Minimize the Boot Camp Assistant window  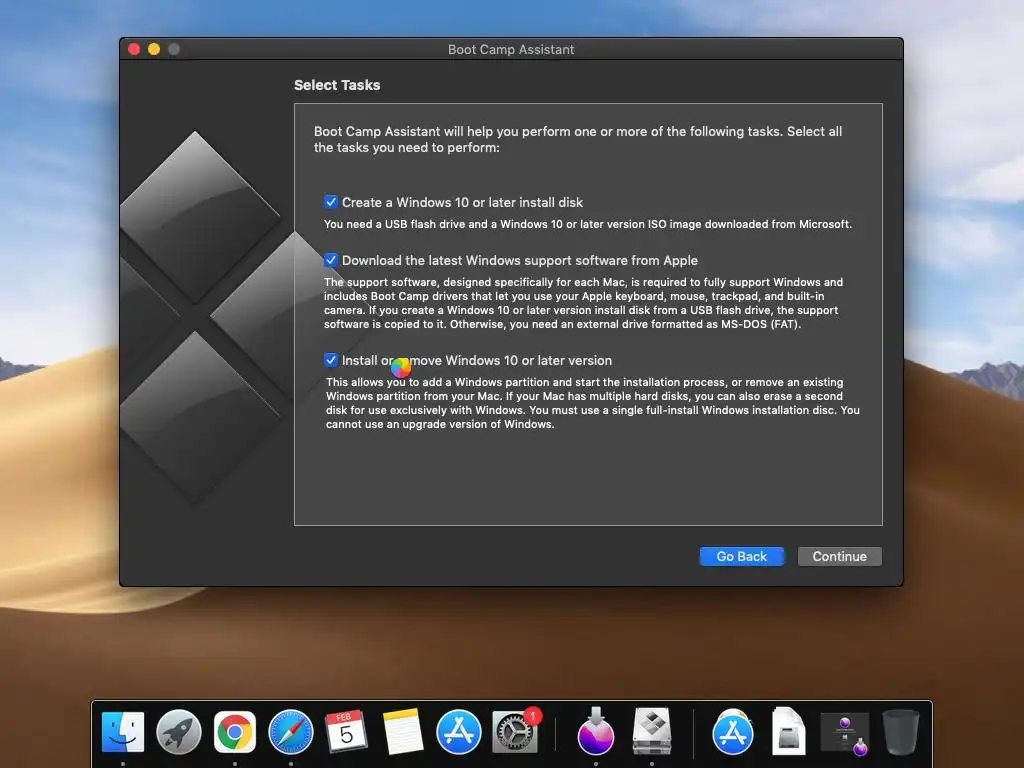pos(154,49)
